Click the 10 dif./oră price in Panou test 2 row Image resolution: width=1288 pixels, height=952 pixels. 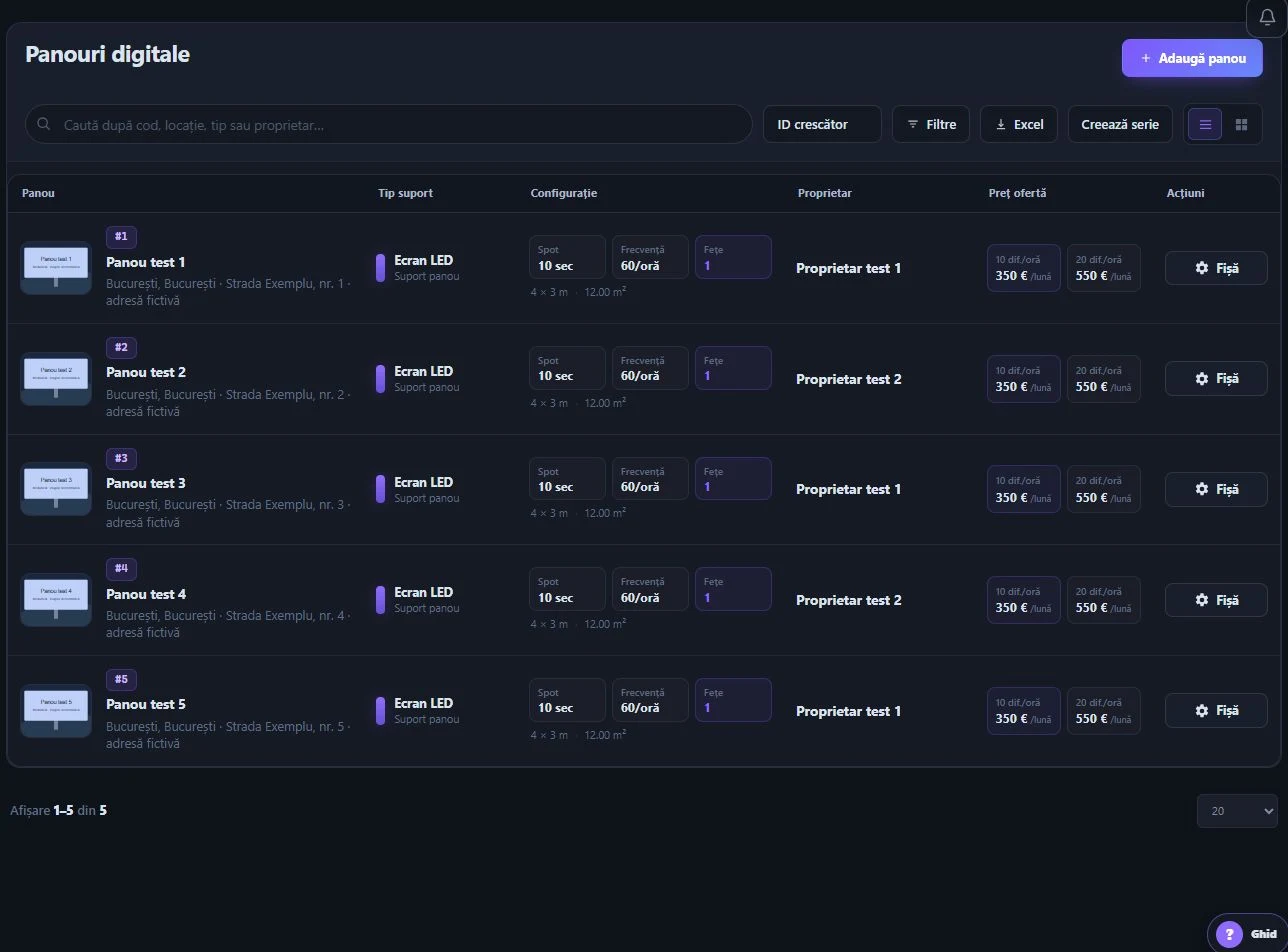1024,379
